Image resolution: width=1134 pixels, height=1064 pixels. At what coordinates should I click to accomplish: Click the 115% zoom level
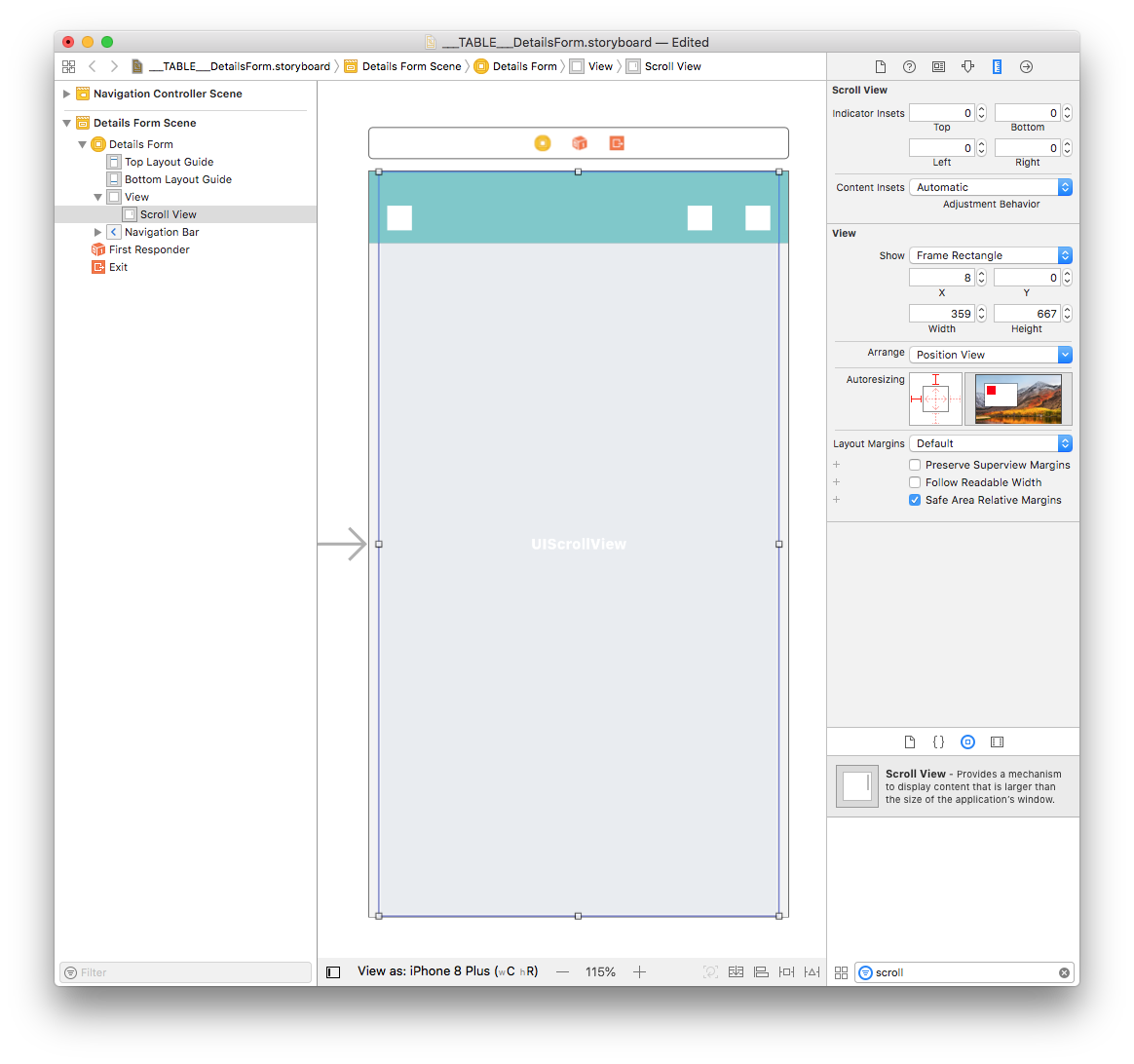600,972
